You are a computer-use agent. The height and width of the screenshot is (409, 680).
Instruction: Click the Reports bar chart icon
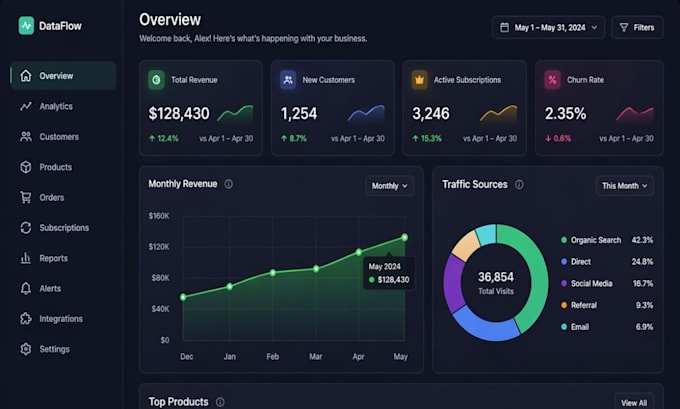[26, 258]
